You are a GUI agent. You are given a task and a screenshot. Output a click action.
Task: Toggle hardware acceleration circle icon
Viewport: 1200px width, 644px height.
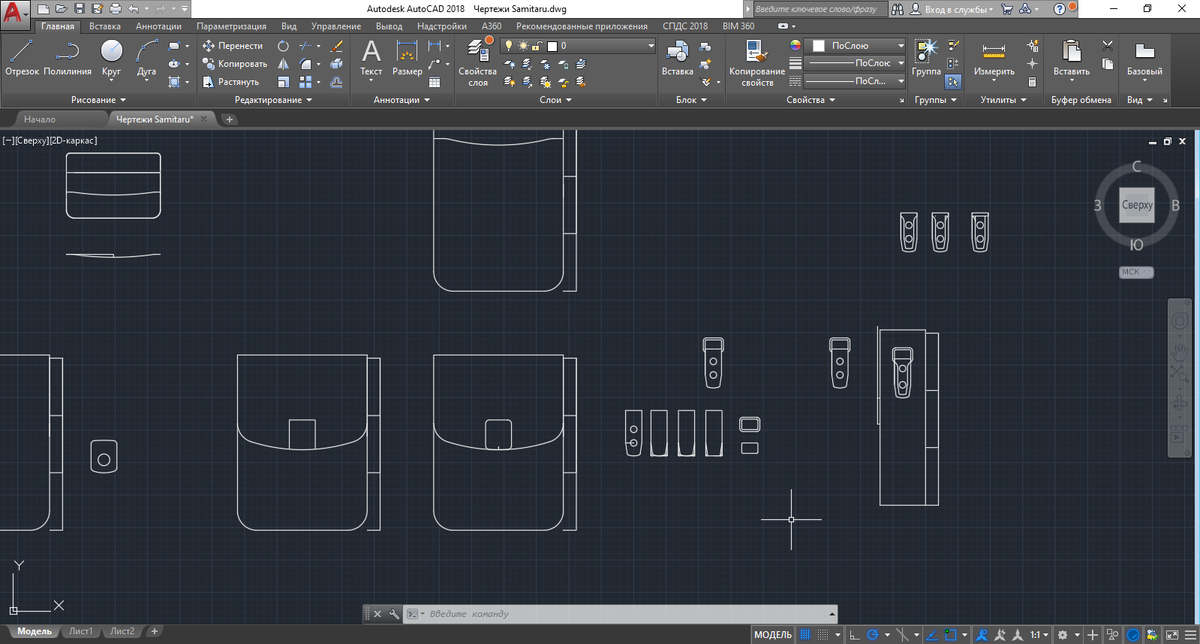point(1133,634)
